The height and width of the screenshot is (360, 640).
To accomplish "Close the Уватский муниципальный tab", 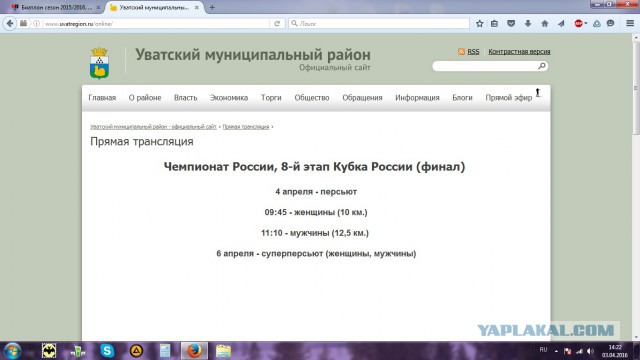I will click(x=197, y=7).
